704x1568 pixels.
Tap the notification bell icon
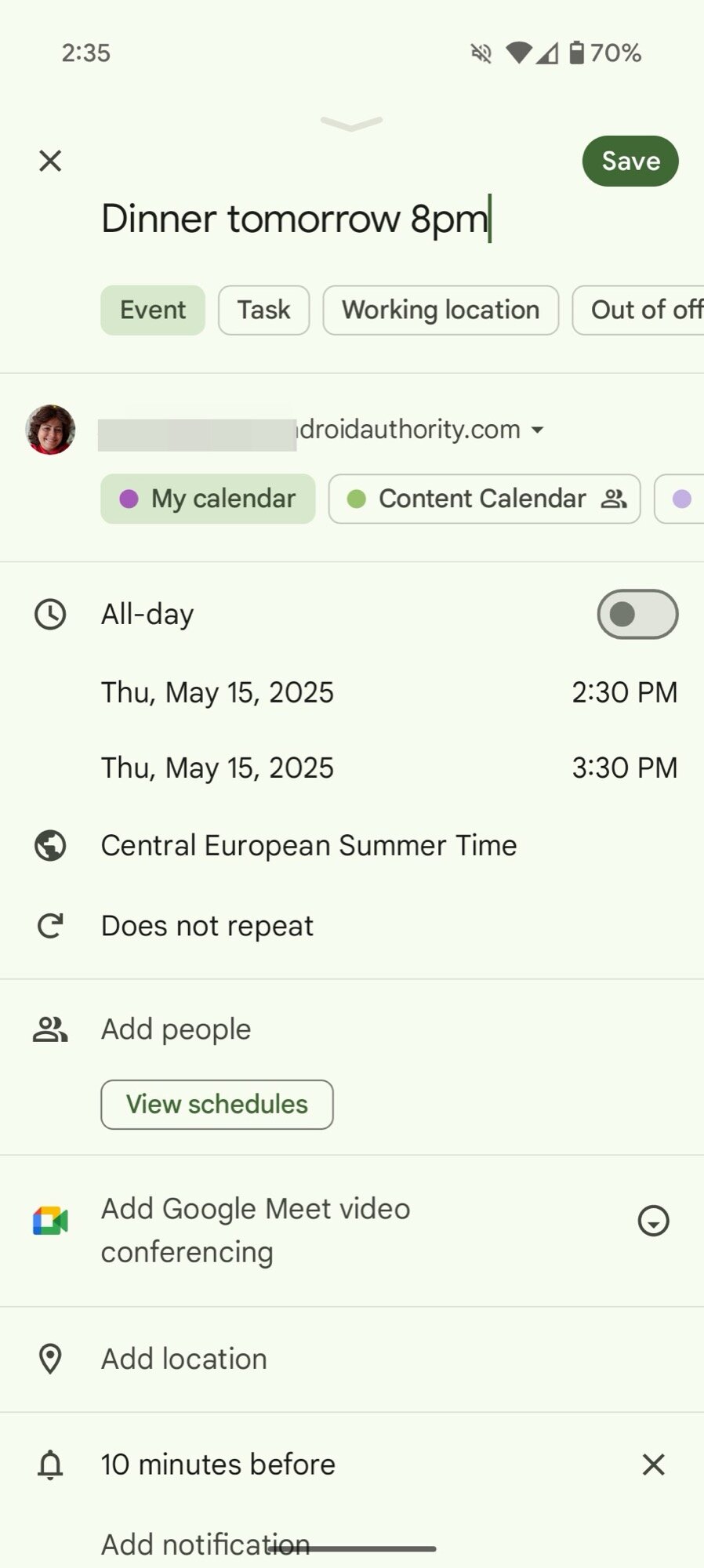coord(50,1465)
